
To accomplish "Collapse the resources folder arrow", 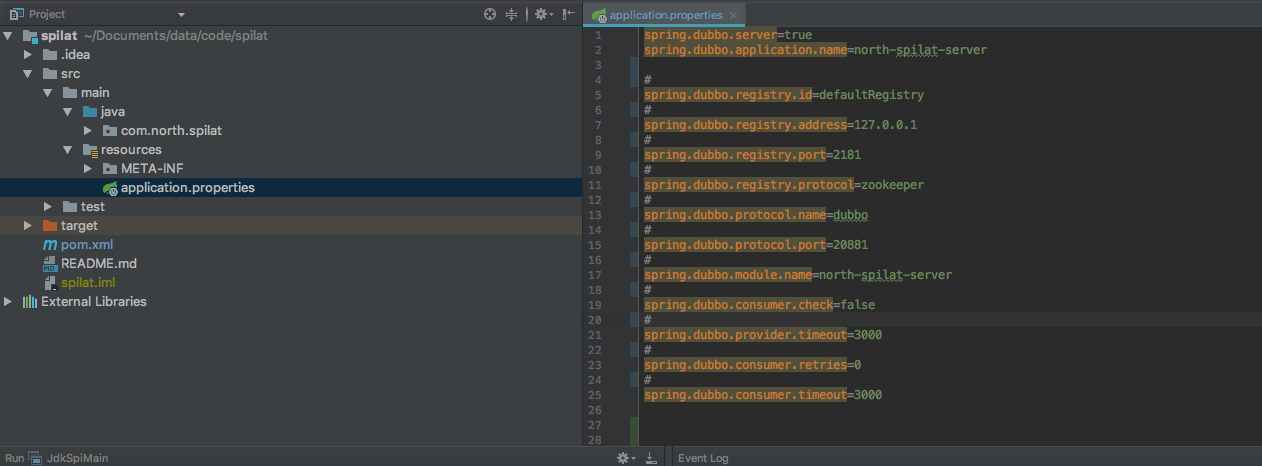I will (68, 150).
